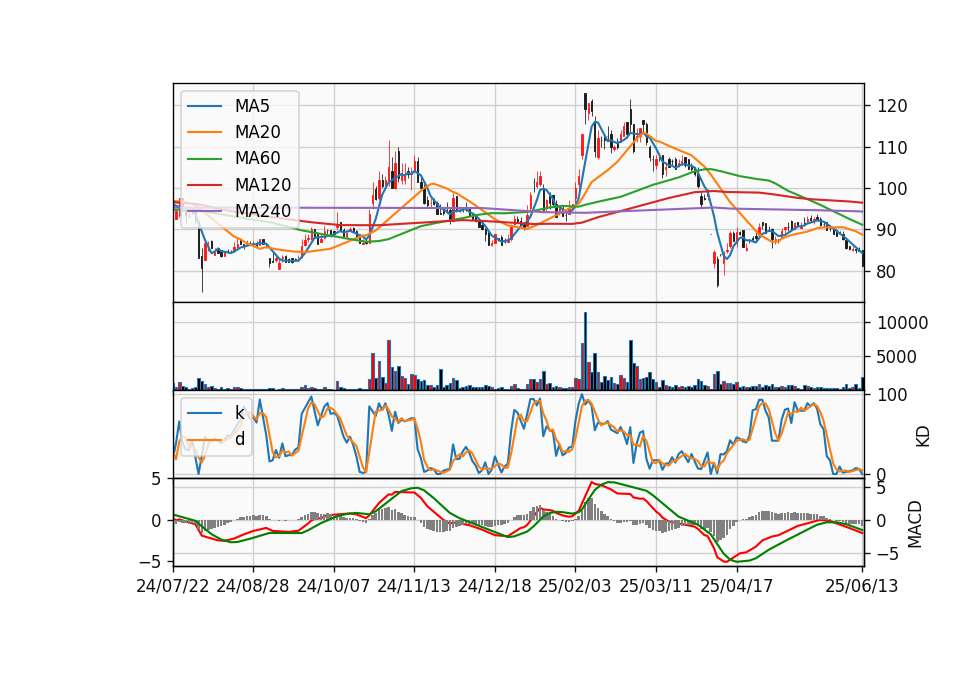Click the orange line sample beside MA20

204,132
